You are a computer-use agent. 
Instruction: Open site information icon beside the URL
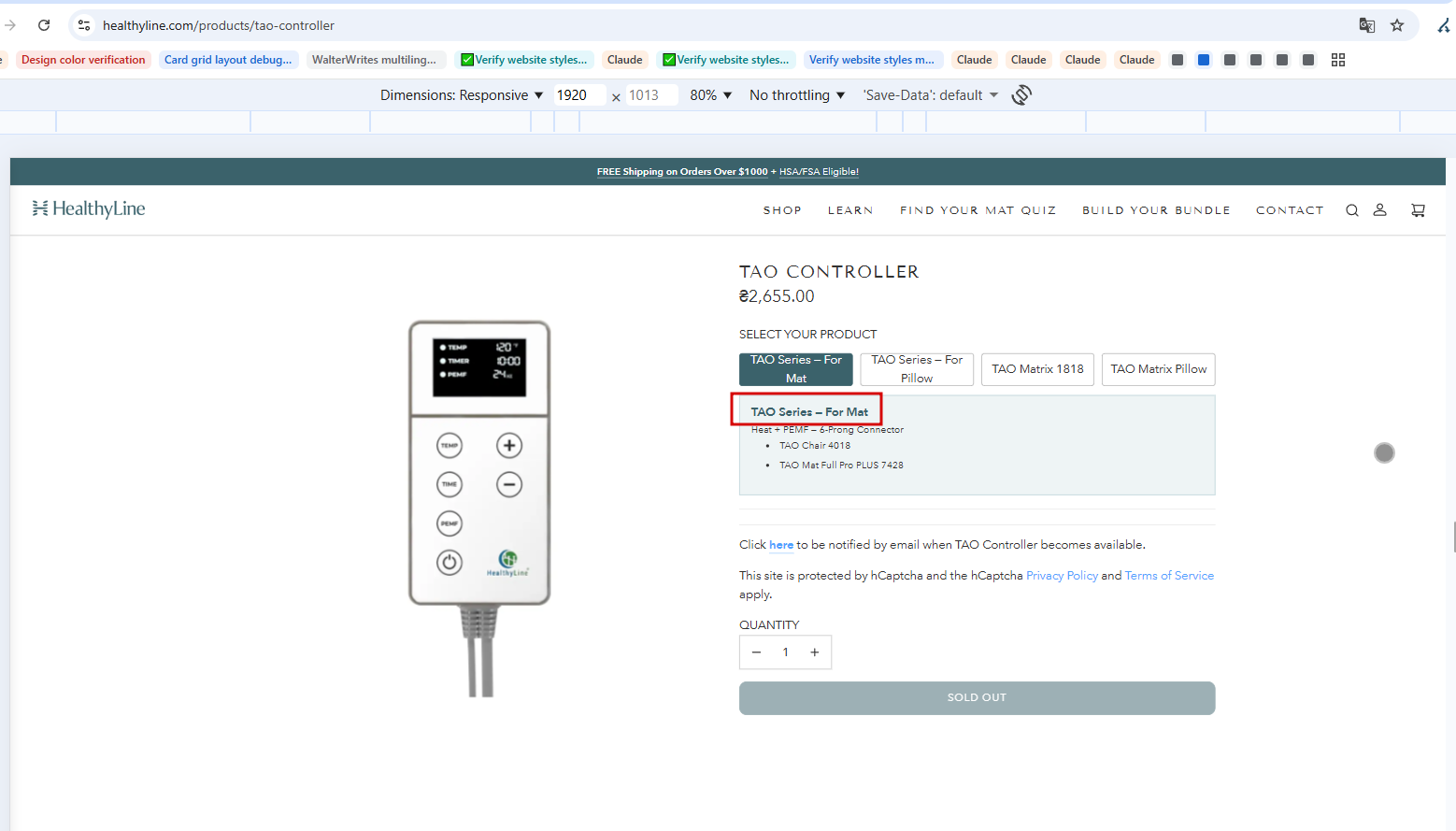tap(84, 25)
